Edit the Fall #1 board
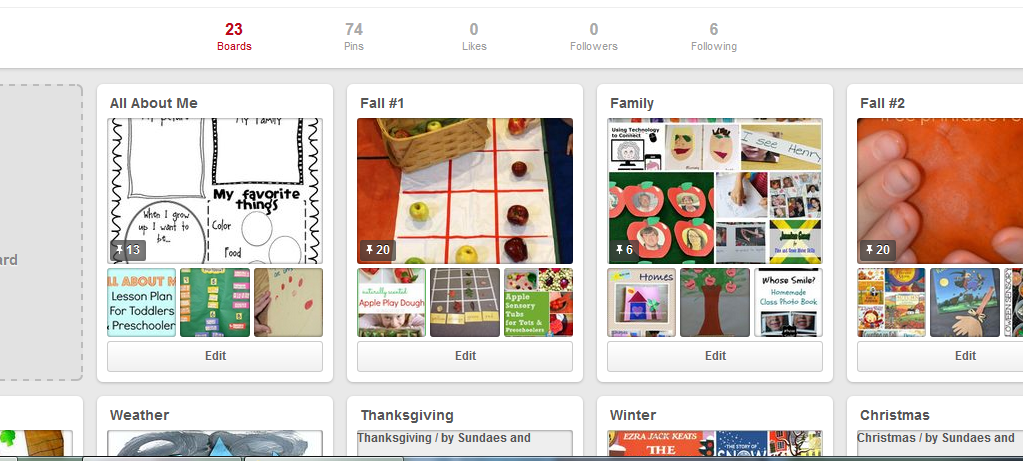Screen dimensions: 1023x461 pyautogui.click(x=465, y=356)
